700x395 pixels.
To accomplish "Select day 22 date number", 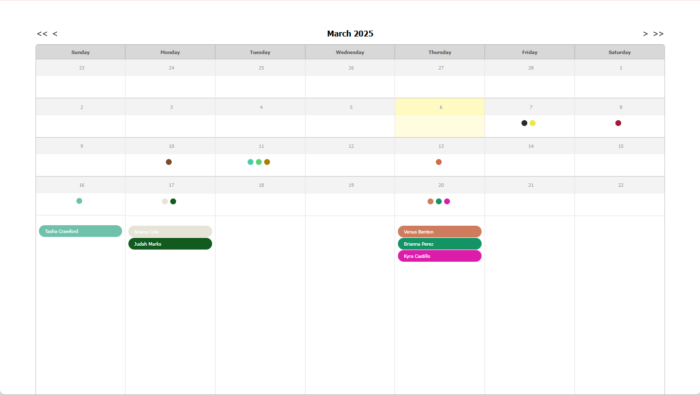I will point(621,185).
